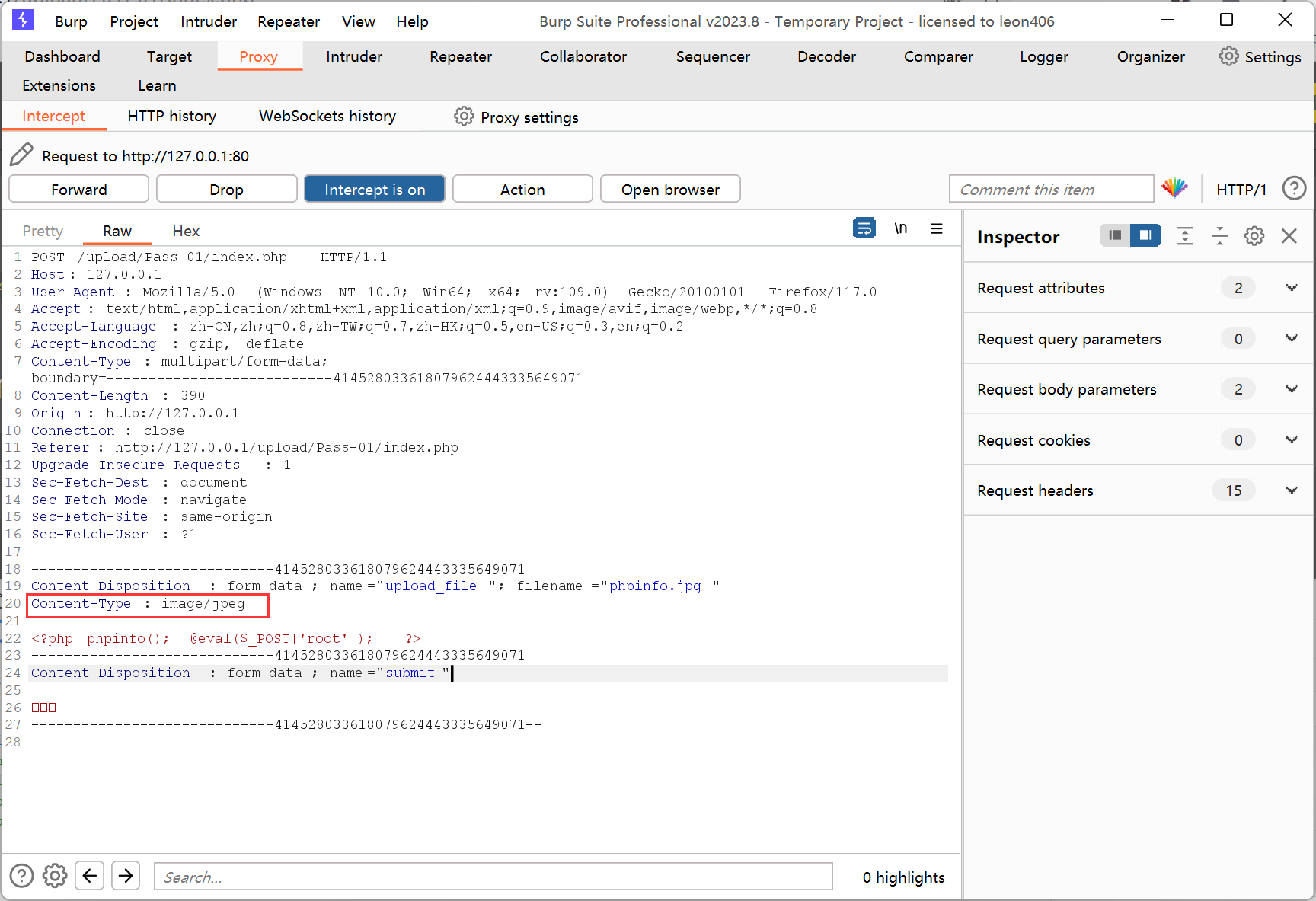Switch to the Dashboard tab
1316x901 pixels.
[x=62, y=56]
